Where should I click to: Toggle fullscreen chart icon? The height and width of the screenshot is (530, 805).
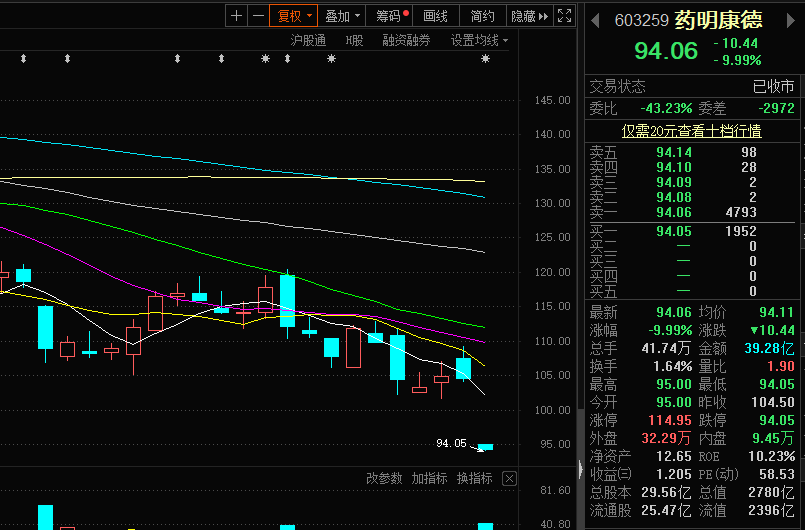tap(564, 16)
